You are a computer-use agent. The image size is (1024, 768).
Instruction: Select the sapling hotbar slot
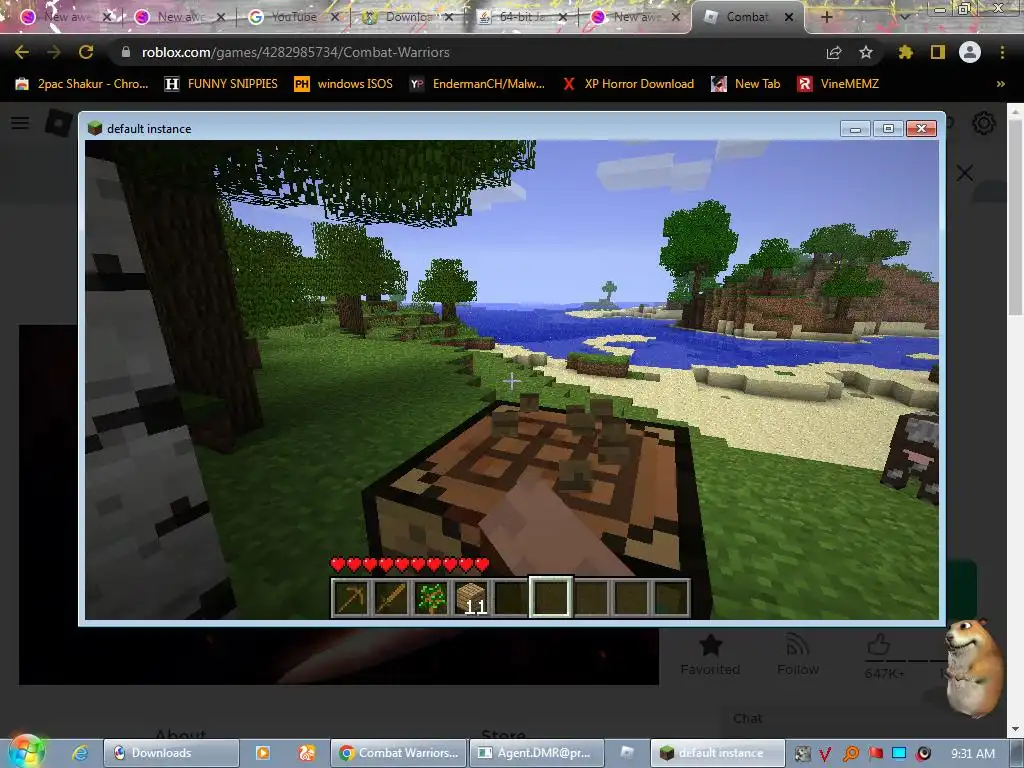[430, 598]
